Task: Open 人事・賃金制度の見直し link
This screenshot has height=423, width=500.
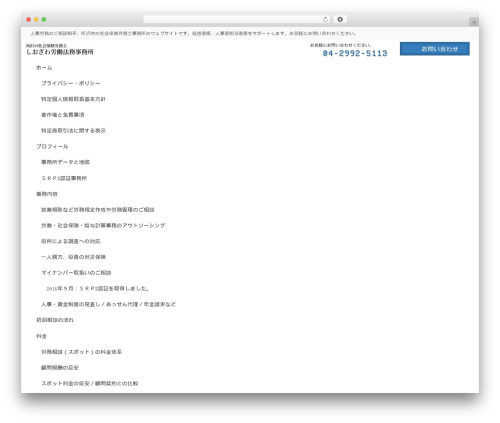Action: (x=108, y=304)
